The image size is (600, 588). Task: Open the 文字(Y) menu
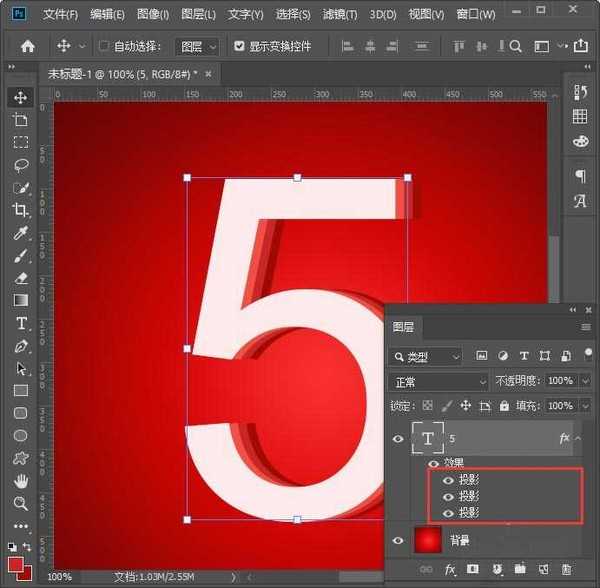(x=245, y=15)
